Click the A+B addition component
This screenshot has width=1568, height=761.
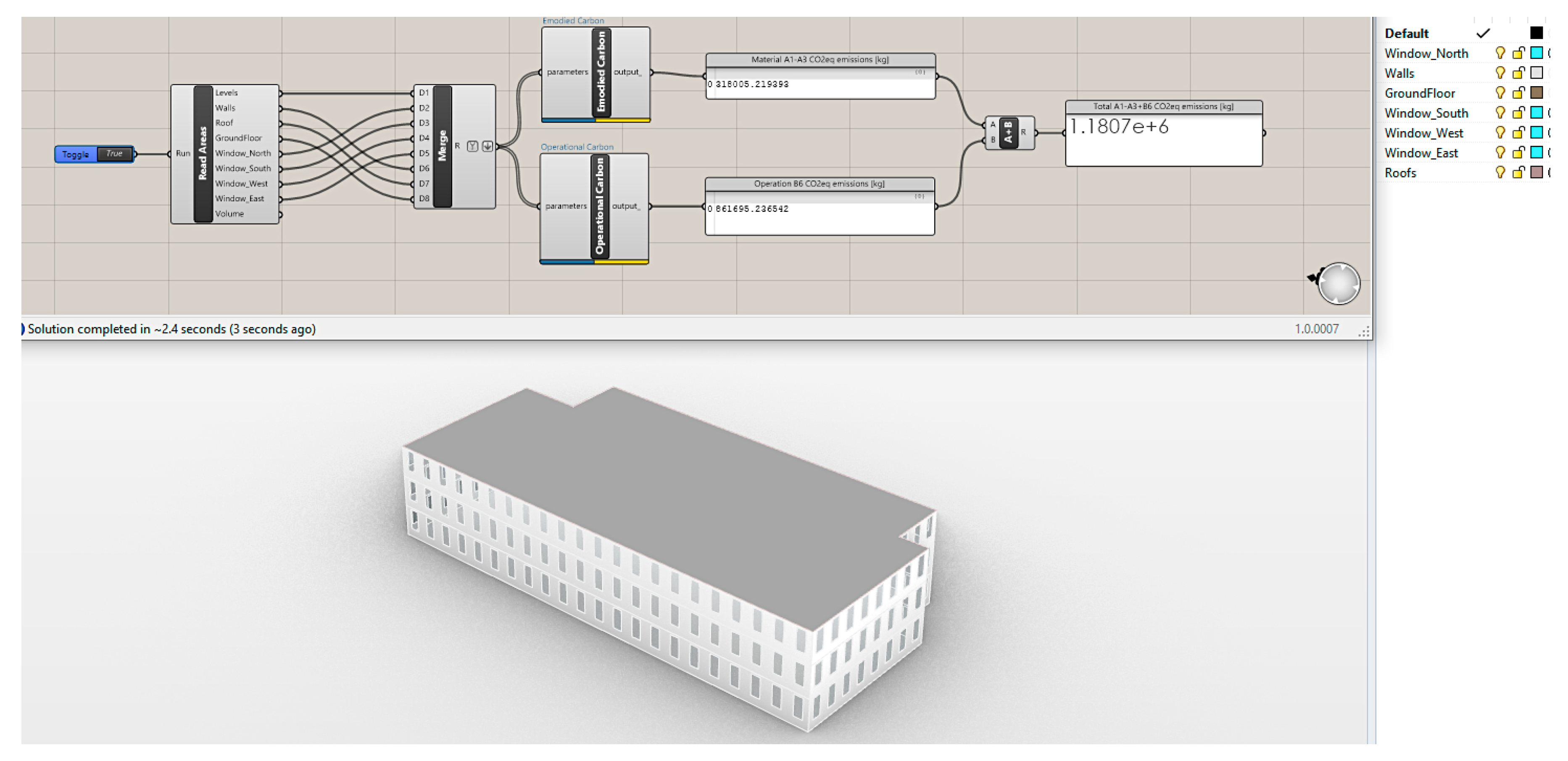pos(1008,132)
